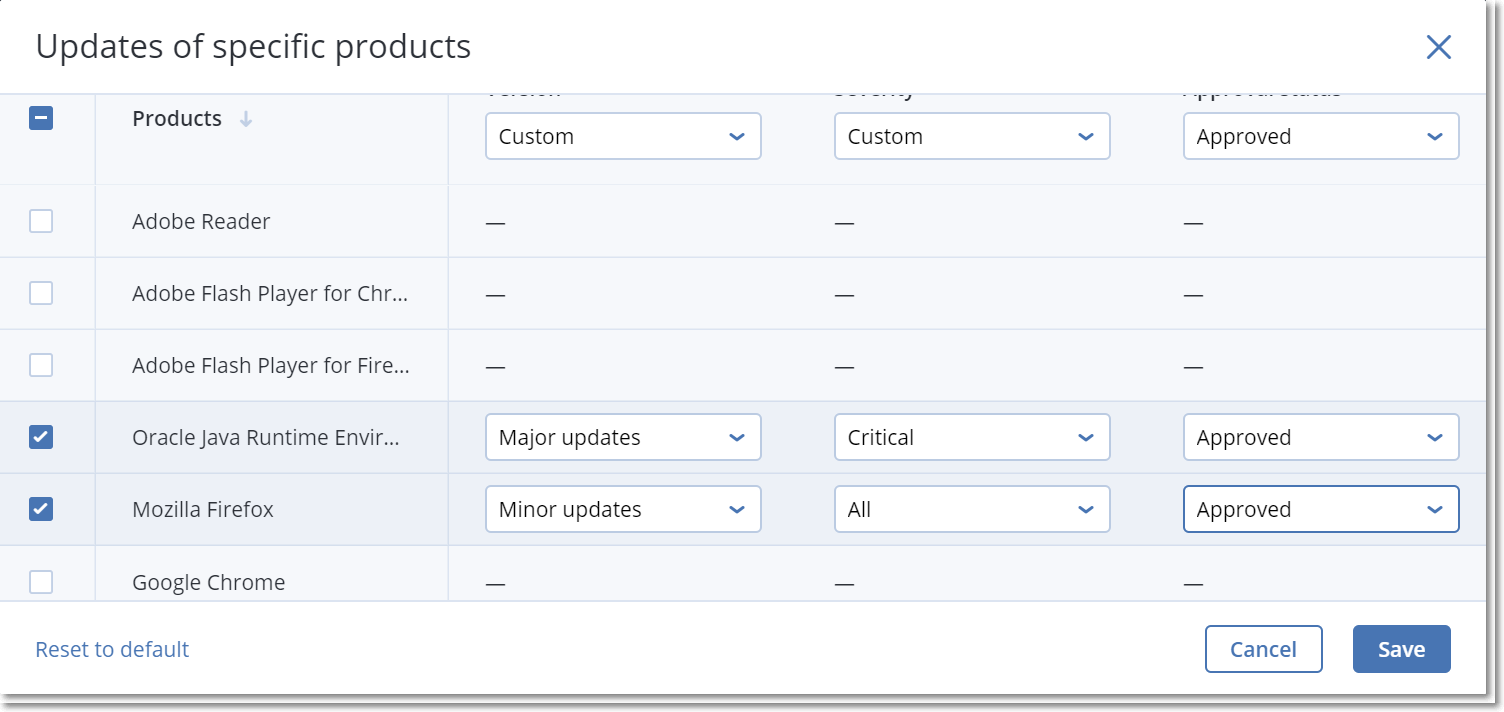This screenshot has width=1504, height=712.
Task: Enable Adobe Flash Player for Chrome checkbox
Action: pos(40,293)
